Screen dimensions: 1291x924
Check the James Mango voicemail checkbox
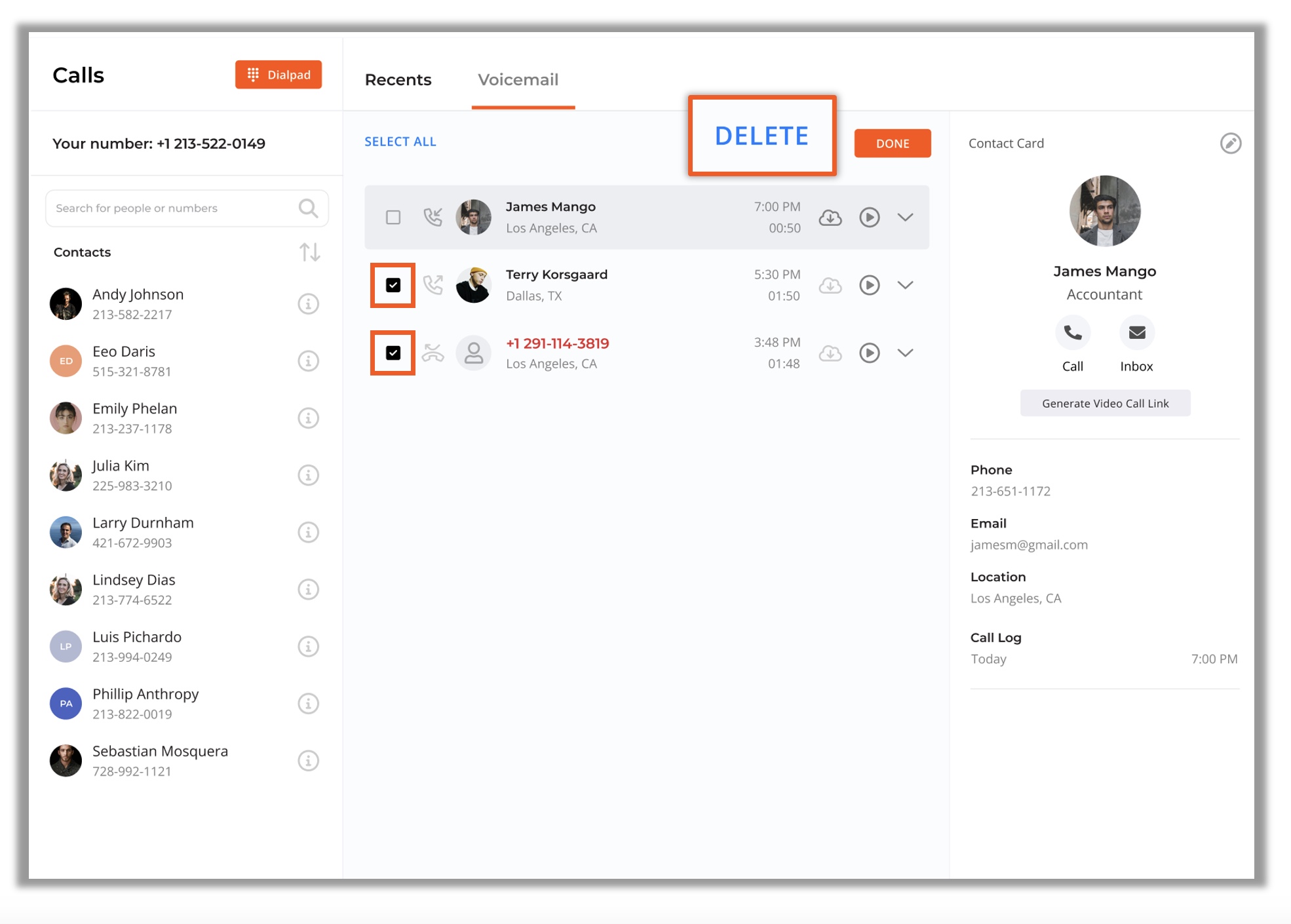point(393,217)
